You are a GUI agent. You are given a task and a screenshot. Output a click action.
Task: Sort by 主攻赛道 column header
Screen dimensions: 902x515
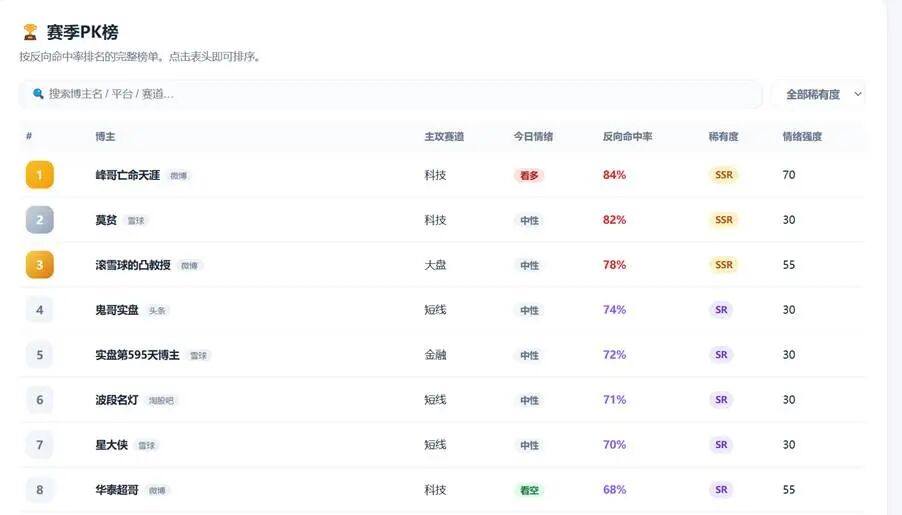click(444, 137)
